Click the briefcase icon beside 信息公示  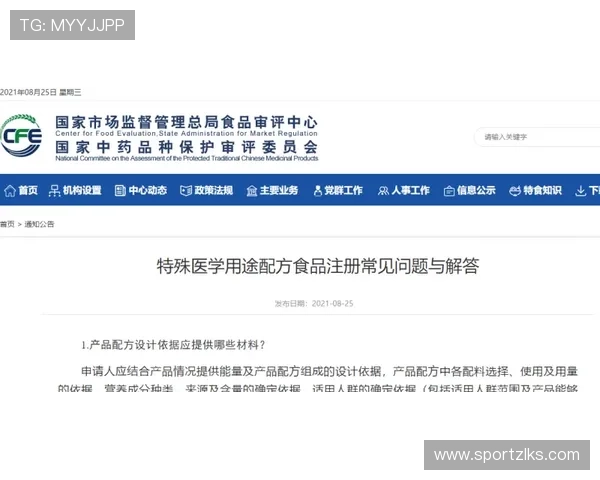coord(449,191)
